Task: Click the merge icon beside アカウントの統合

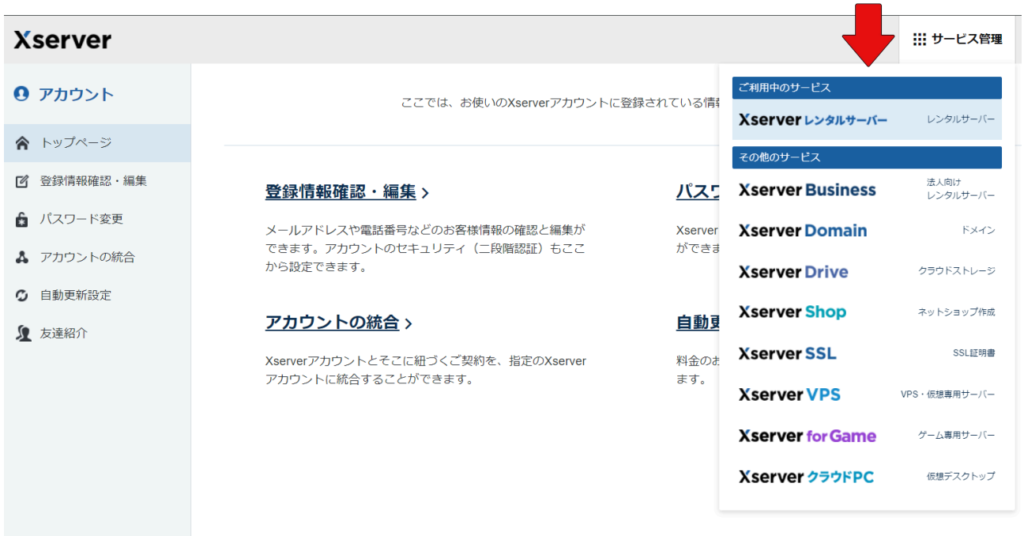Action: [23, 258]
